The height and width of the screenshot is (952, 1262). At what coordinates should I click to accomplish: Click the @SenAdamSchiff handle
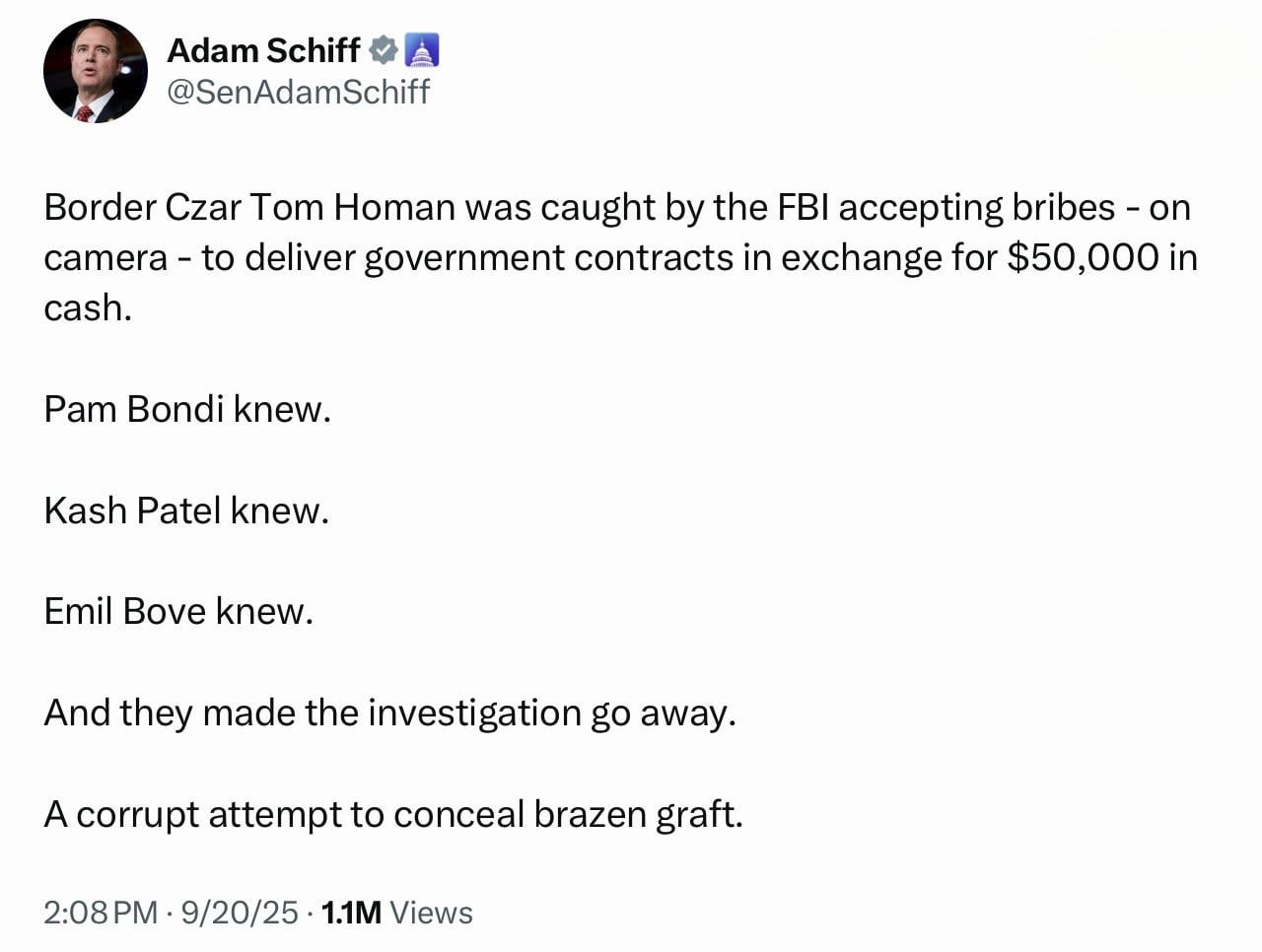299,93
